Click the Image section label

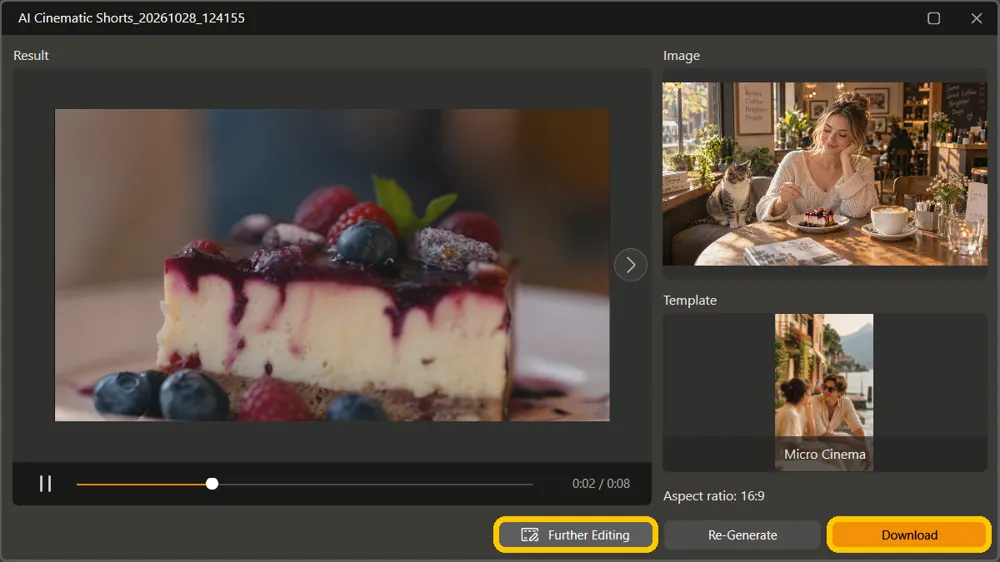(x=681, y=55)
